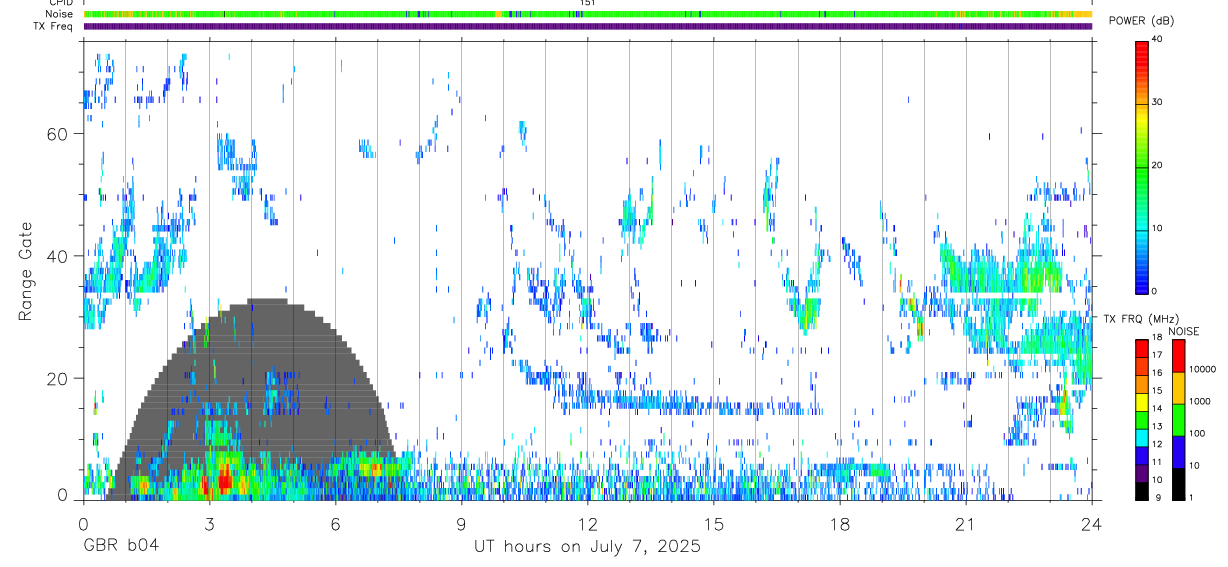Click the 1 label on the NOISE legend
The width and height of the screenshot is (1228, 567).
1191,497
